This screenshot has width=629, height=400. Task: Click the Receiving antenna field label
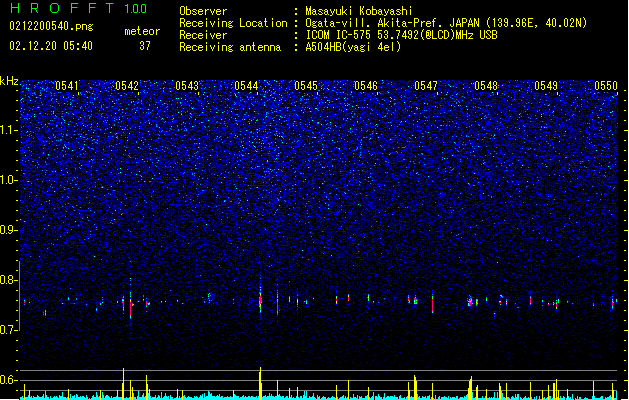point(230,47)
